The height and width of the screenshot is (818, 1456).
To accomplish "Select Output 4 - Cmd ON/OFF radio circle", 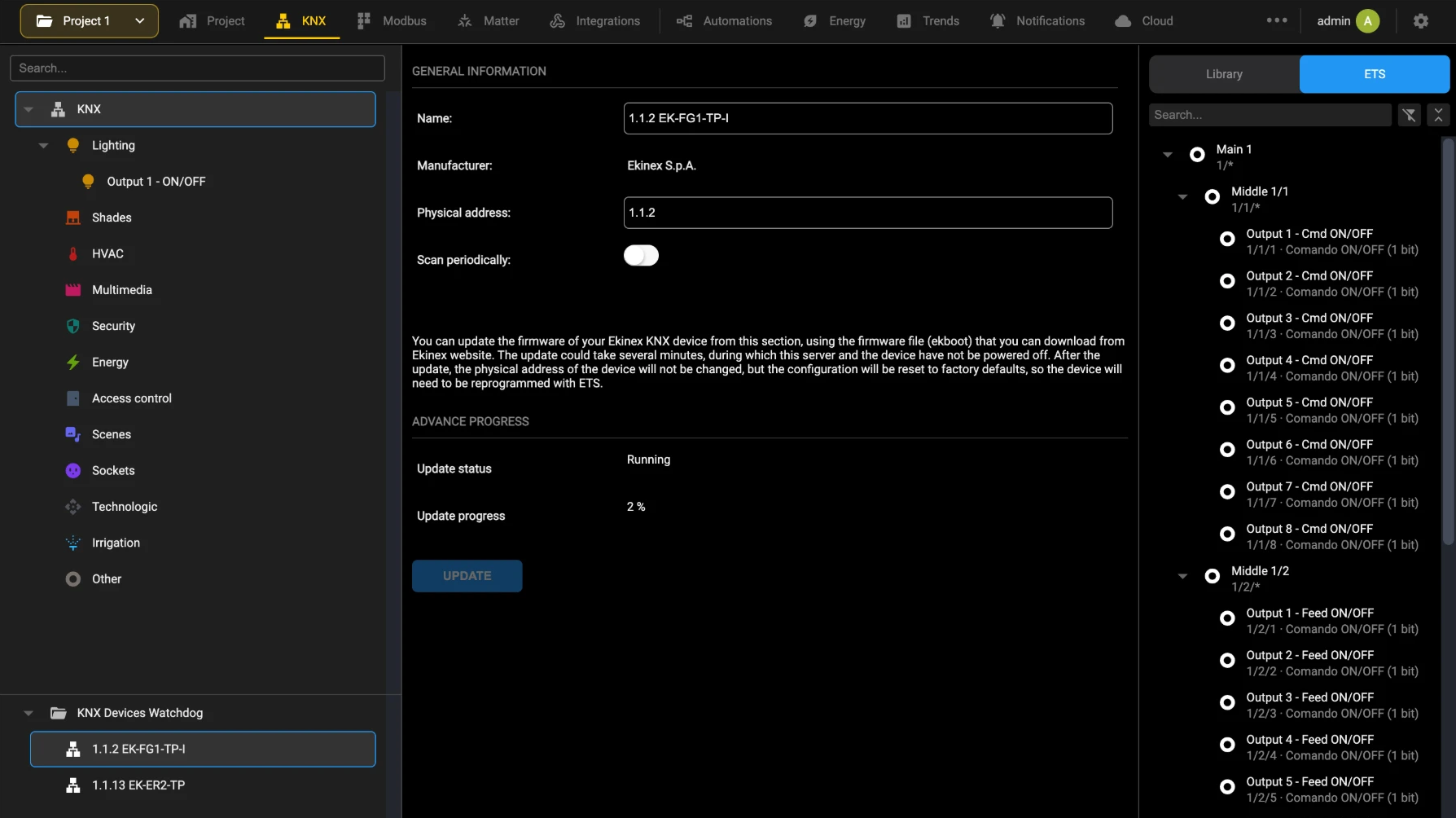I will tap(1227, 365).
